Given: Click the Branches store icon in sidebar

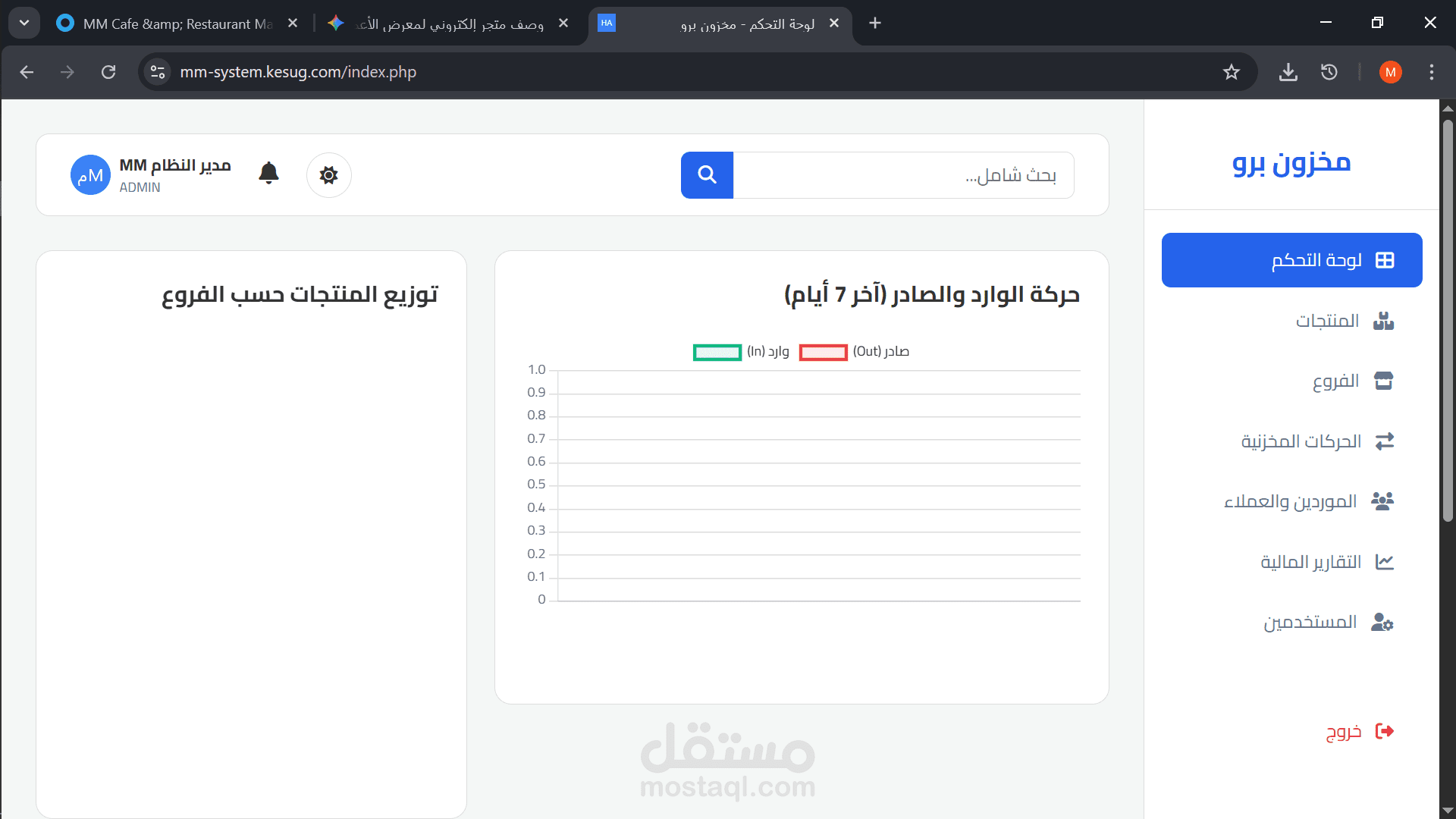Looking at the screenshot, I should pos(1383,381).
